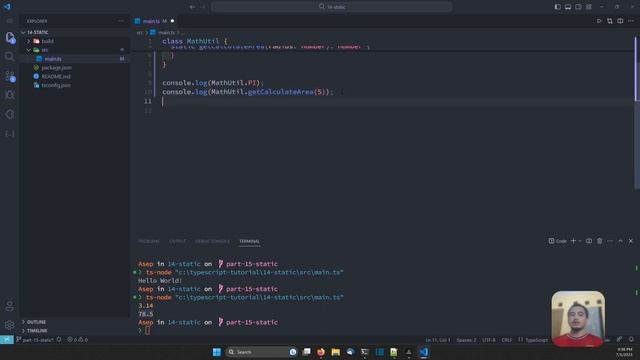Open the new terminal launch profile dropdown
The image size is (640, 360).
coord(580,241)
